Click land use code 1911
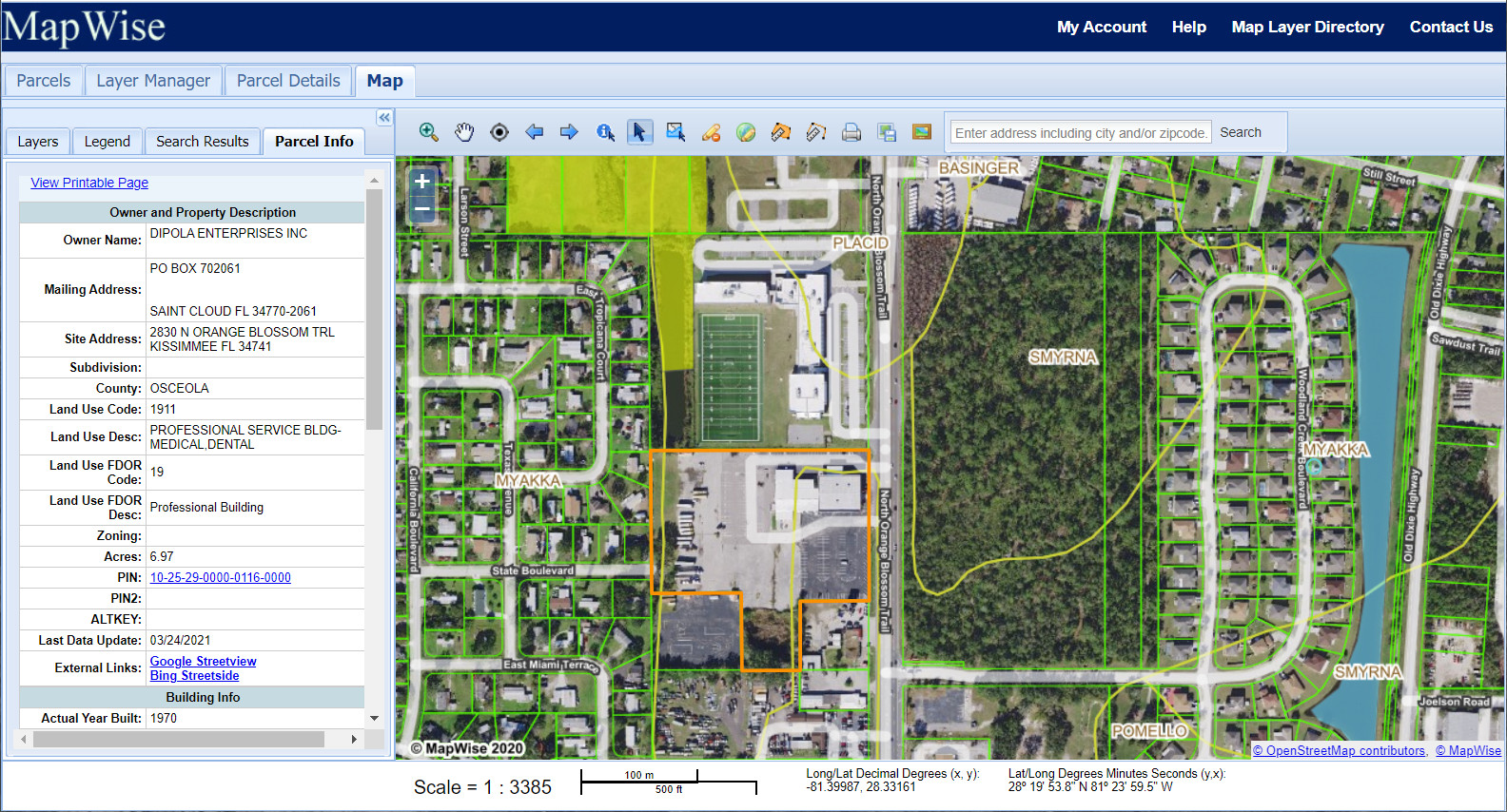1507x812 pixels. tap(163, 409)
